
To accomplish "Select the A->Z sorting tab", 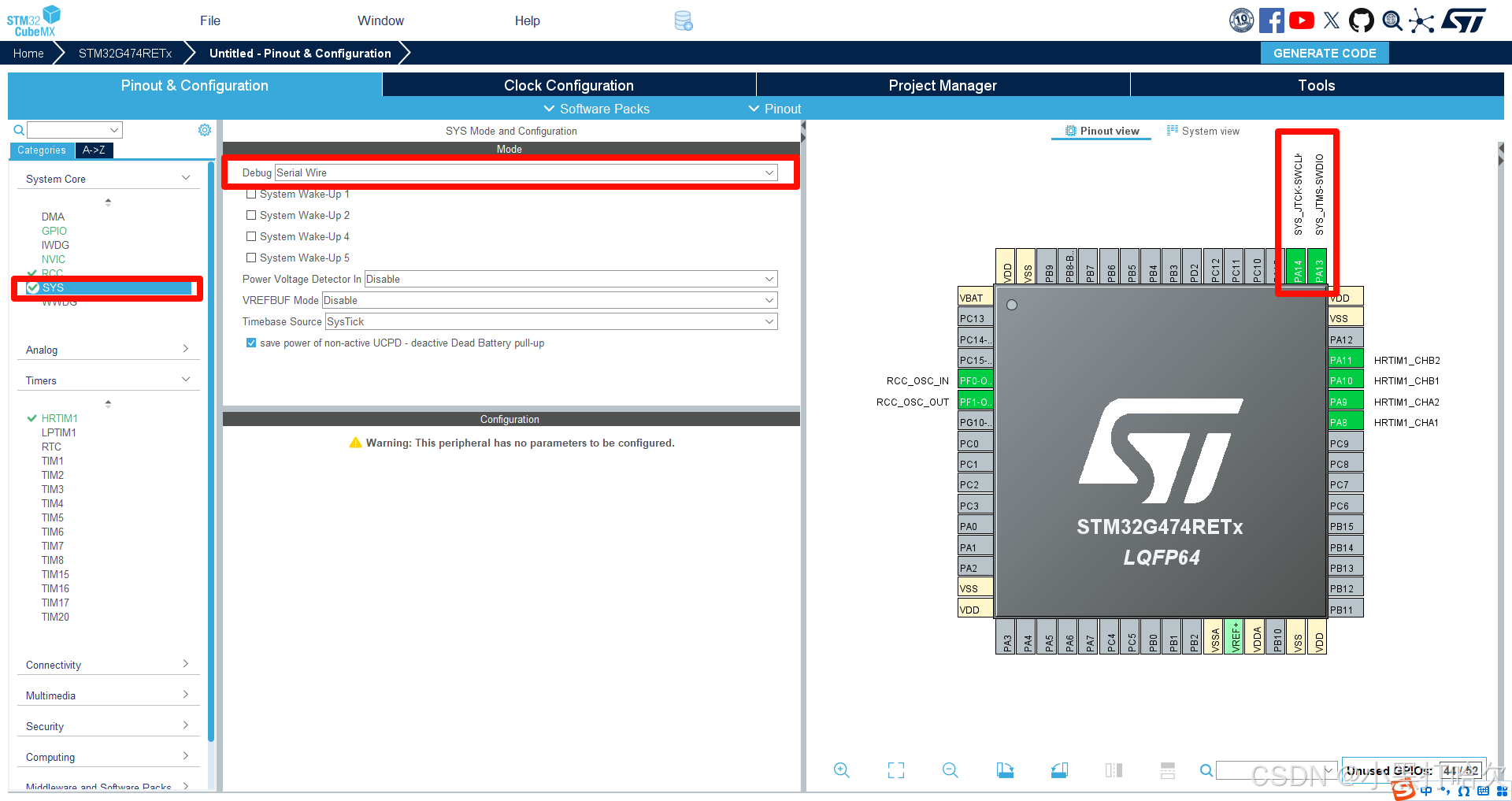I will click(94, 150).
